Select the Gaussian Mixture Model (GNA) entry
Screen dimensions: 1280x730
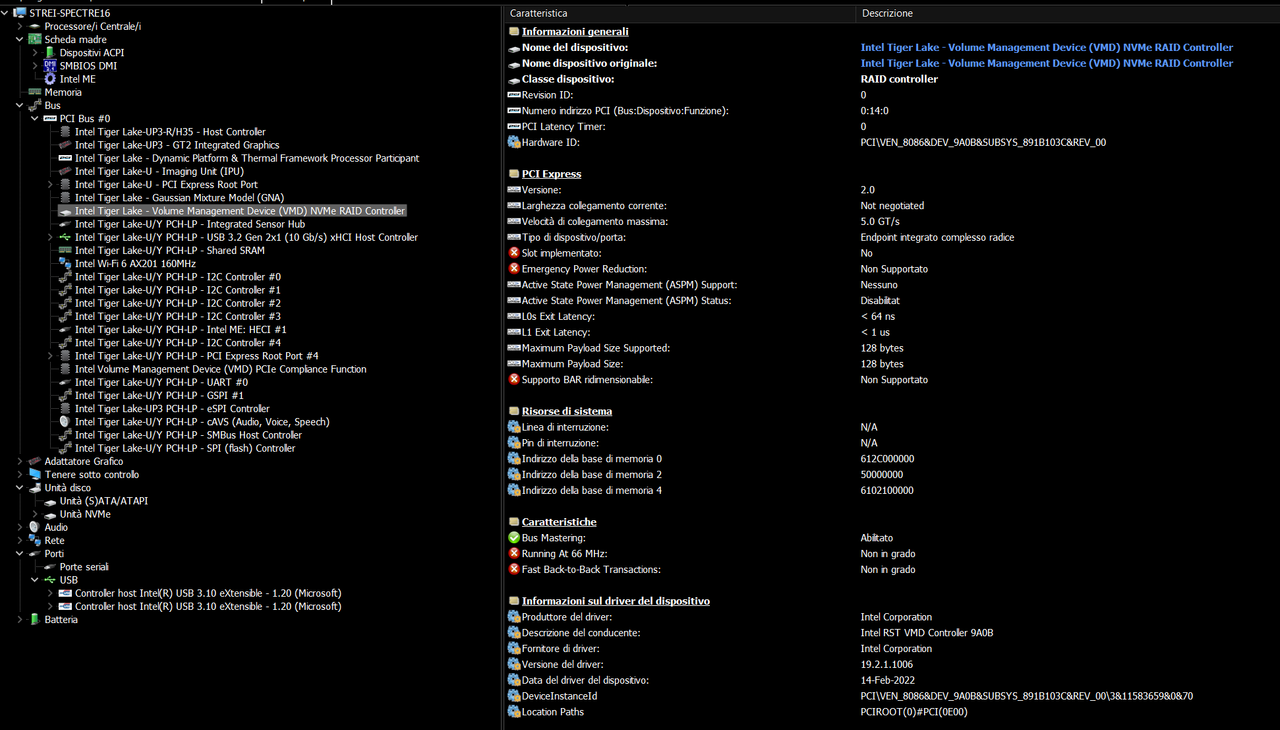[179, 198]
